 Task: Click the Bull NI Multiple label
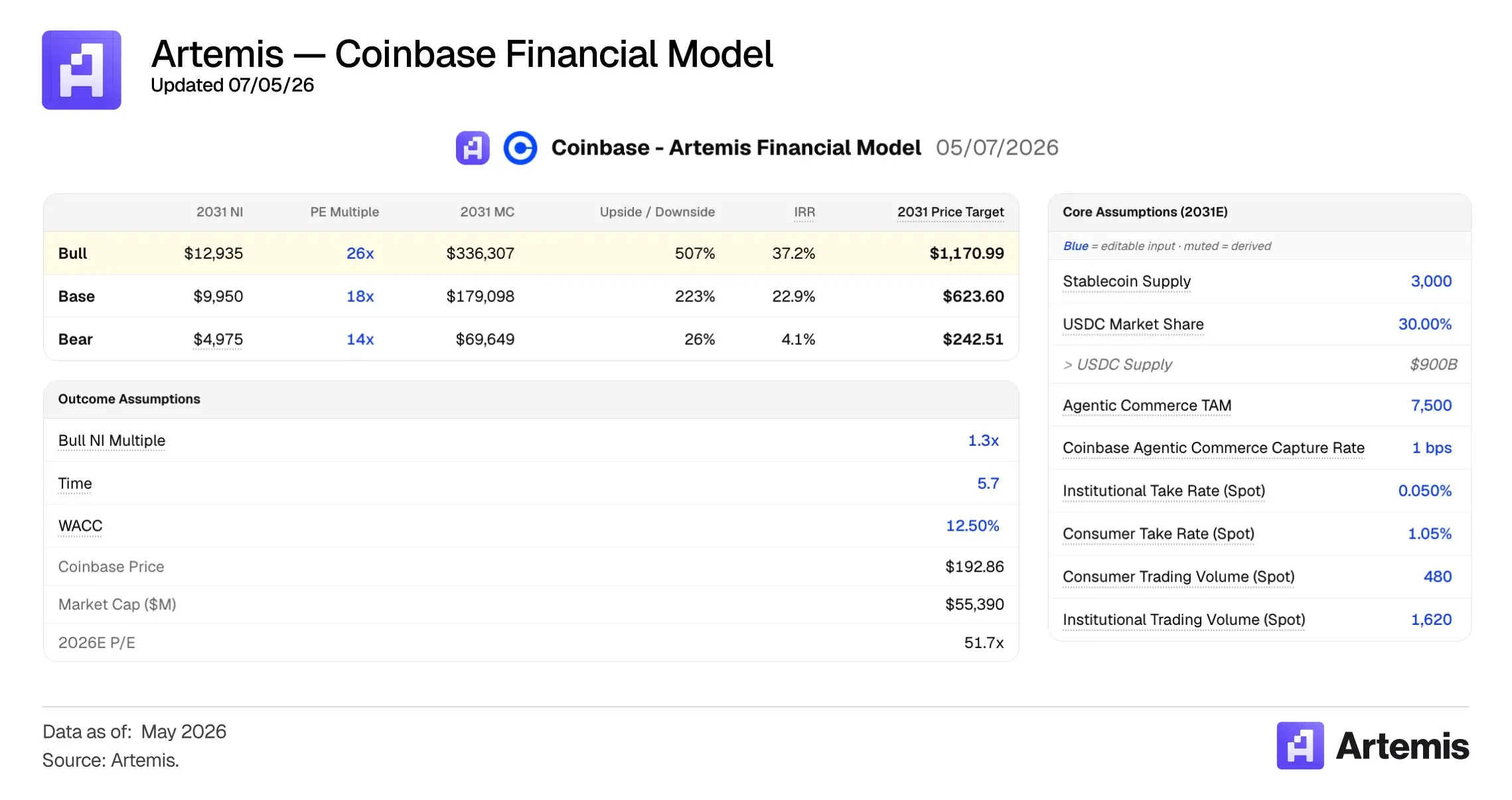tap(112, 440)
